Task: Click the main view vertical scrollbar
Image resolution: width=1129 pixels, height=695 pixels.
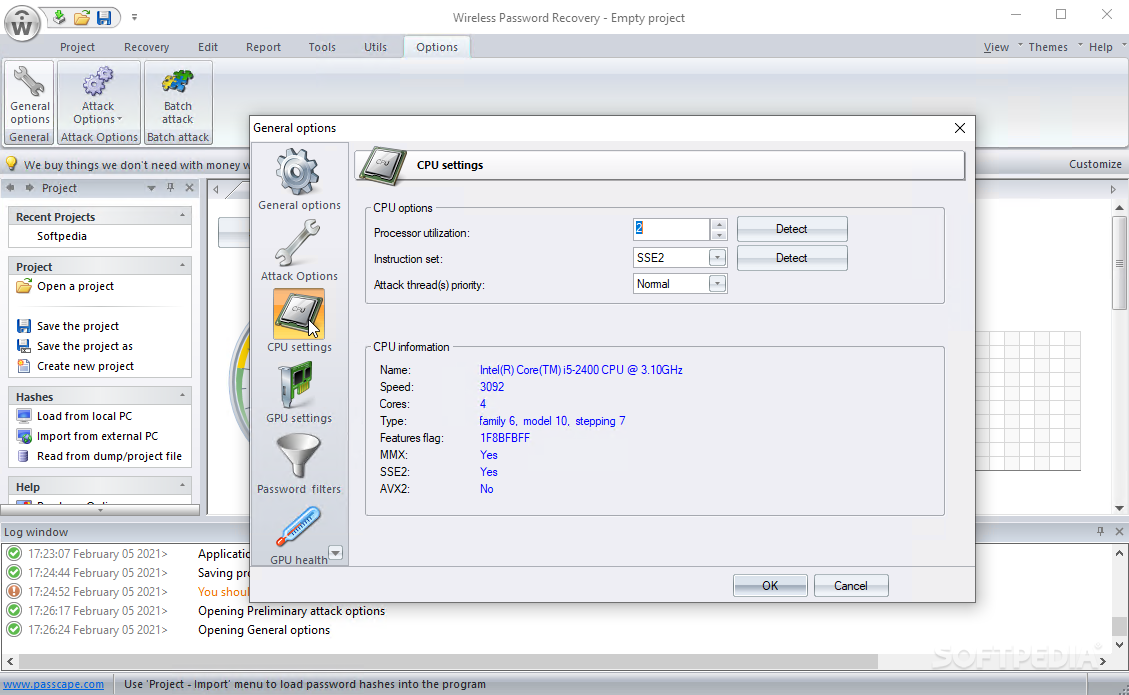Action: pos(1119,263)
